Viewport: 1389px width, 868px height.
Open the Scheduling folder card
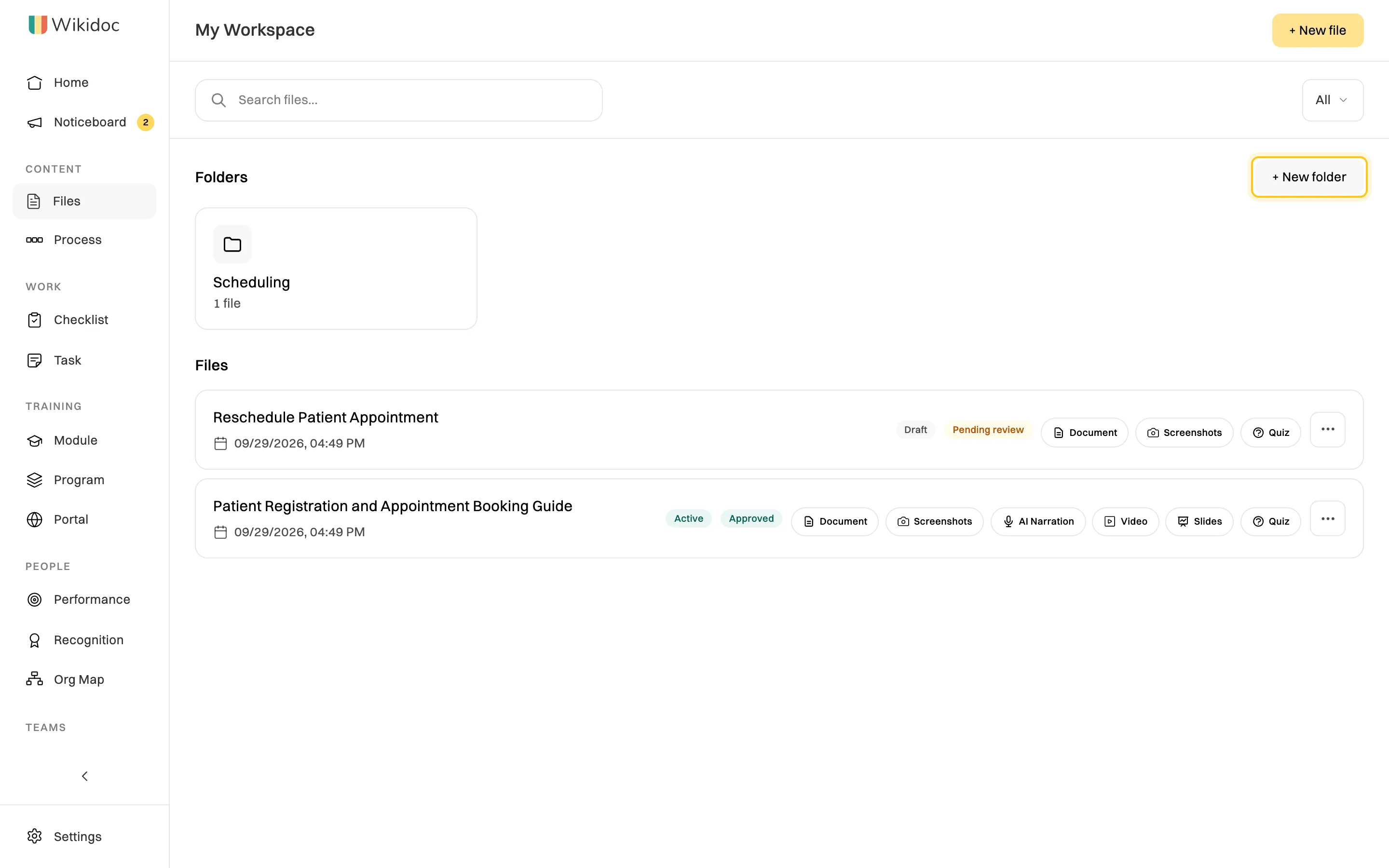pyautogui.click(x=336, y=269)
